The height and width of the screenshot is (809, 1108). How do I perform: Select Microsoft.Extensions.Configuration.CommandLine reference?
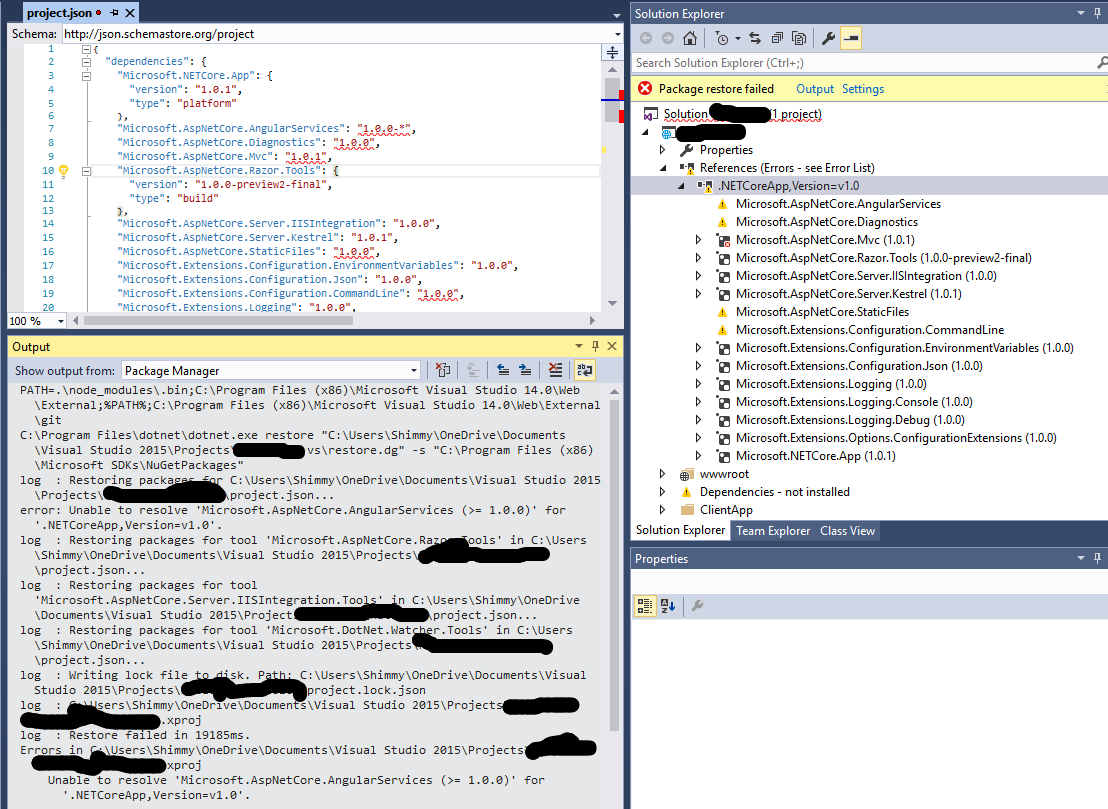click(870, 330)
